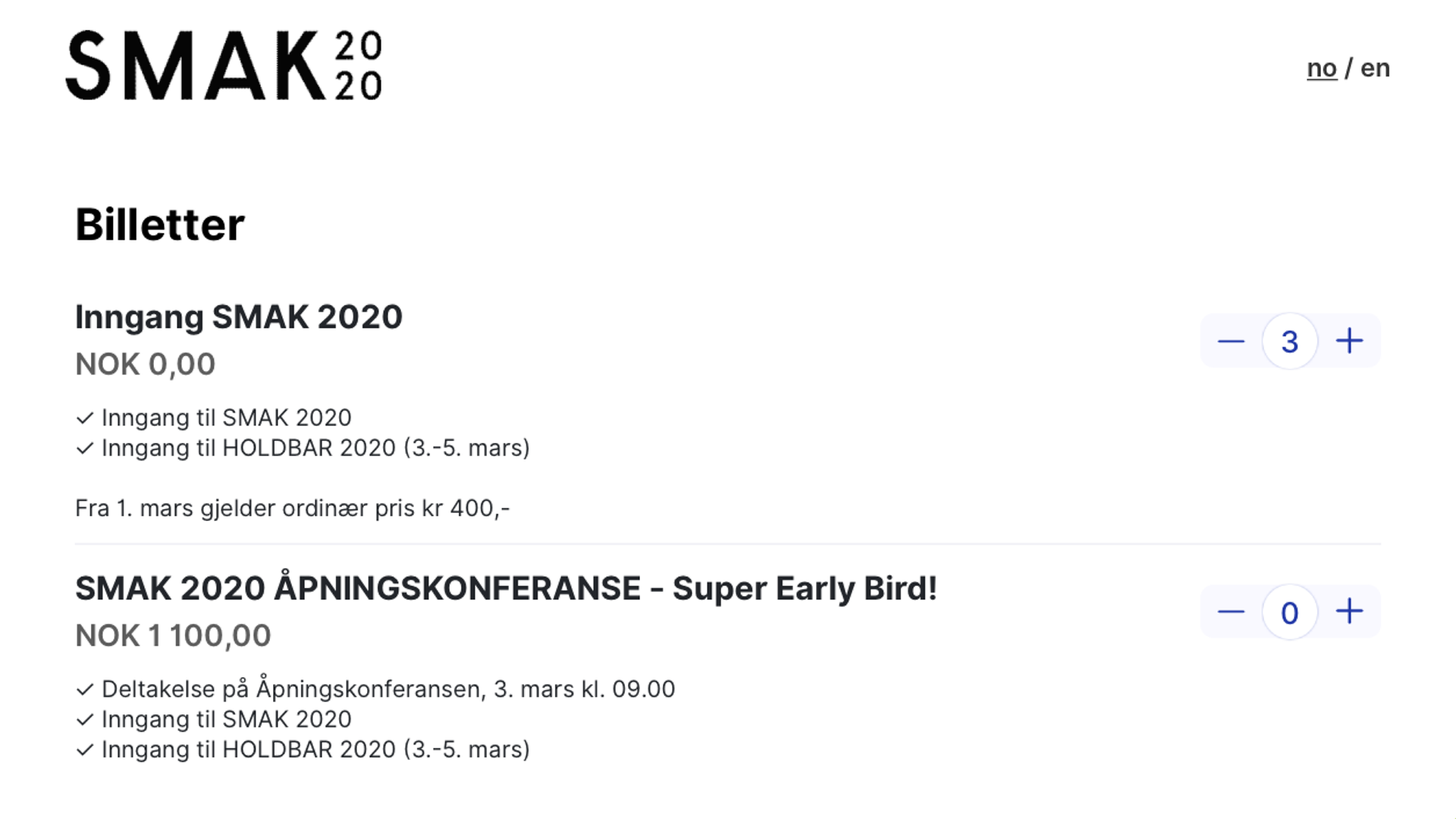Select Norwegian language link (no)
The height and width of the screenshot is (819, 1456).
pyautogui.click(x=1322, y=68)
